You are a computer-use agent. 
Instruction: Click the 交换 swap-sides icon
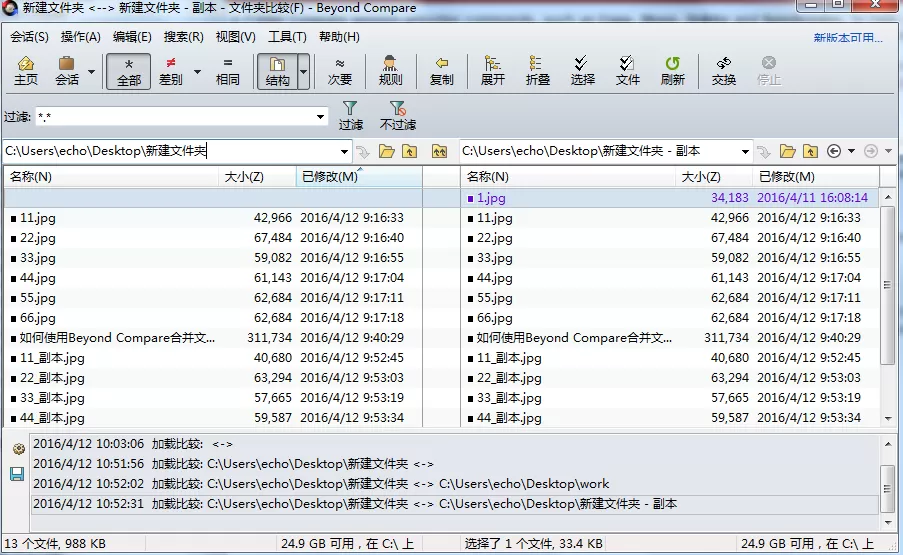pyautogui.click(x=724, y=71)
